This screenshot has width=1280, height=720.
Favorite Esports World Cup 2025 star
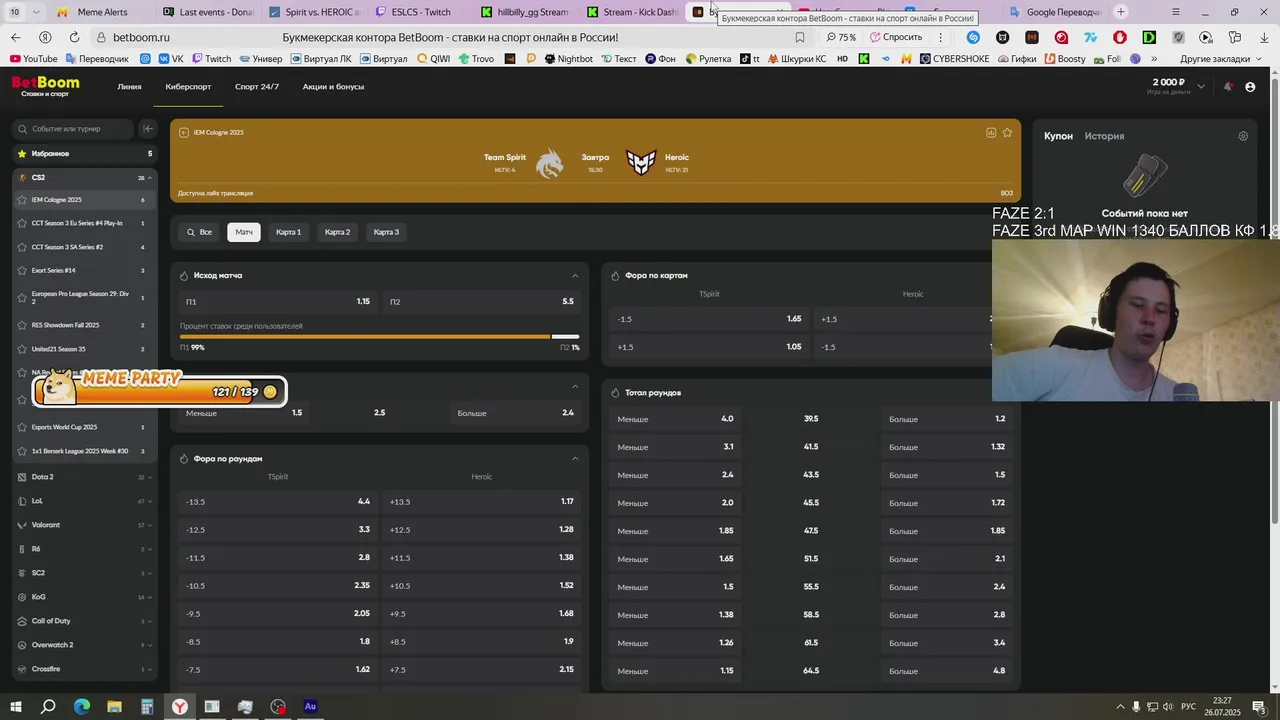point(22,427)
